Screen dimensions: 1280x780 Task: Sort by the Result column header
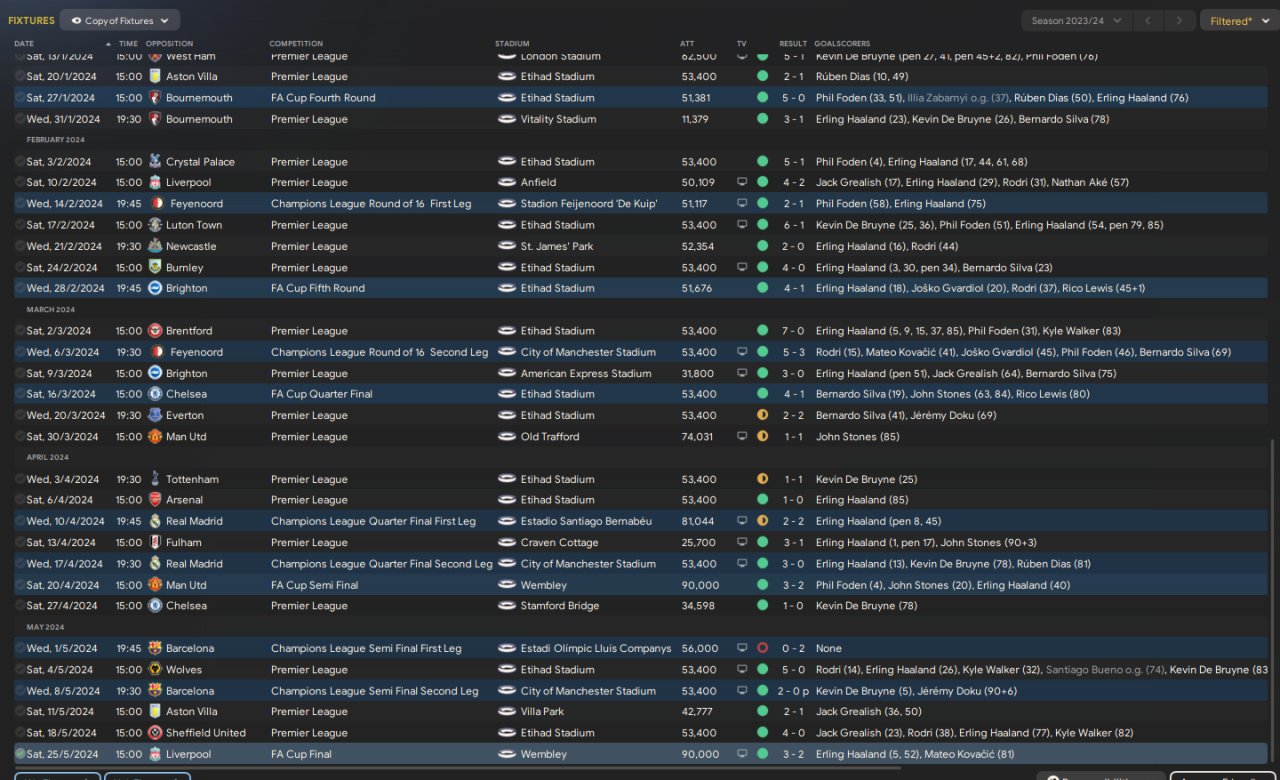(793, 44)
